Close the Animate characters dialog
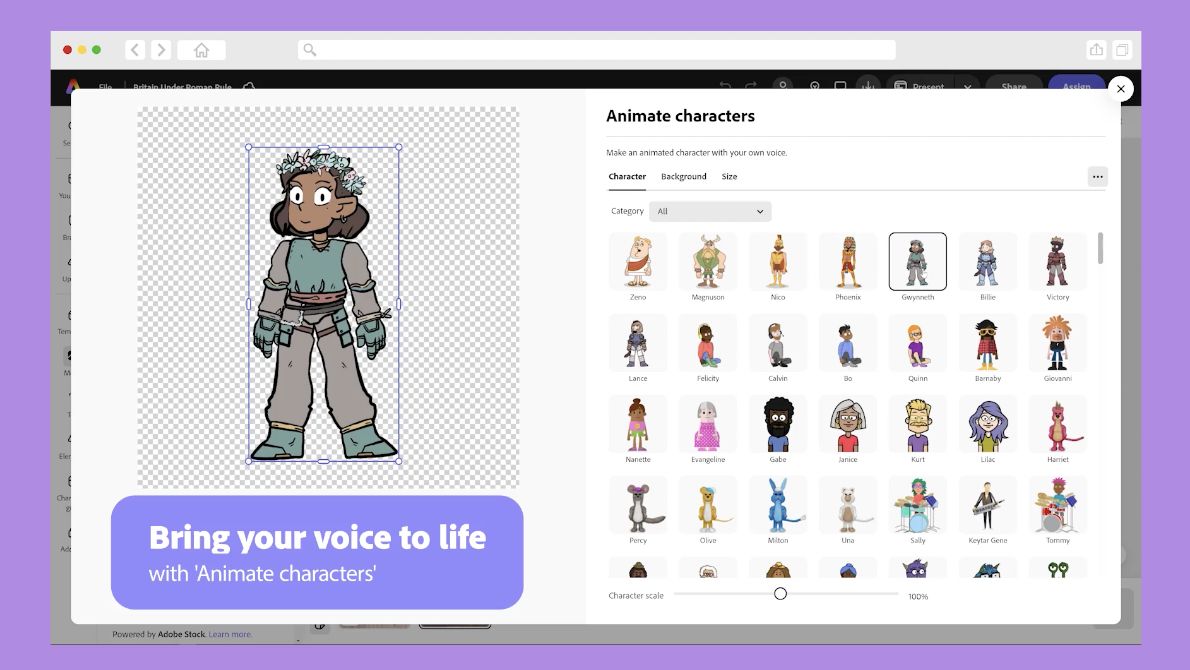Viewport: 1190px width, 670px height. click(1120, 89)
